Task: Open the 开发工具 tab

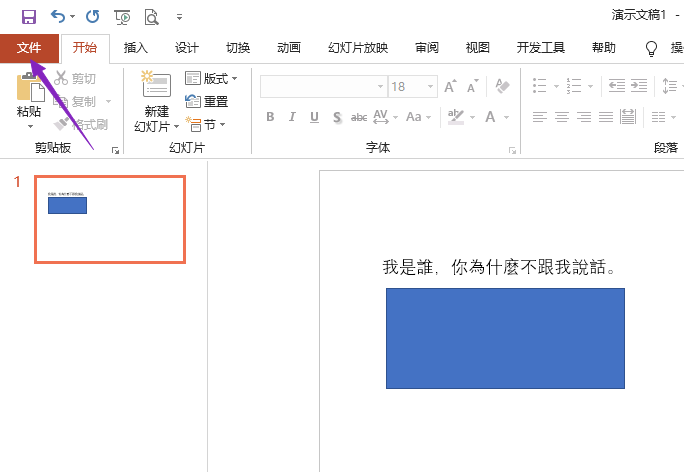Action: tap(541, 48)
